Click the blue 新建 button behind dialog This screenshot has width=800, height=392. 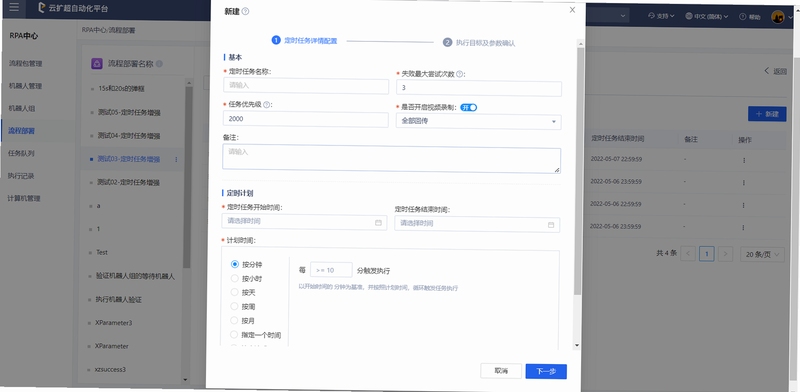point(767,114)
